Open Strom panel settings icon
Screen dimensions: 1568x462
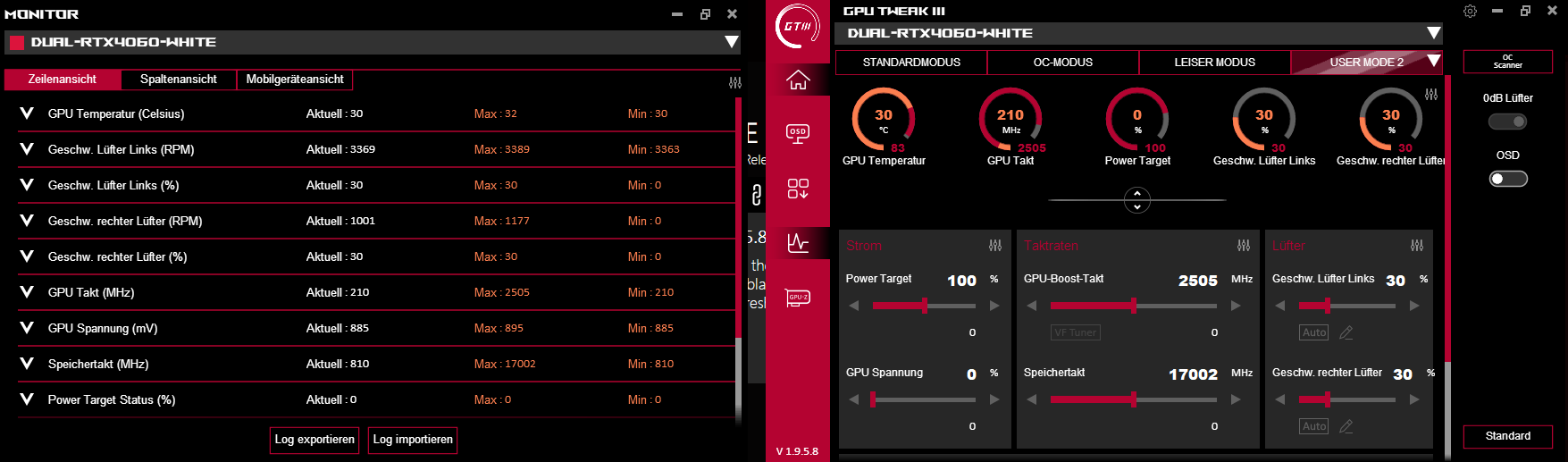click(x=995, y=245)
